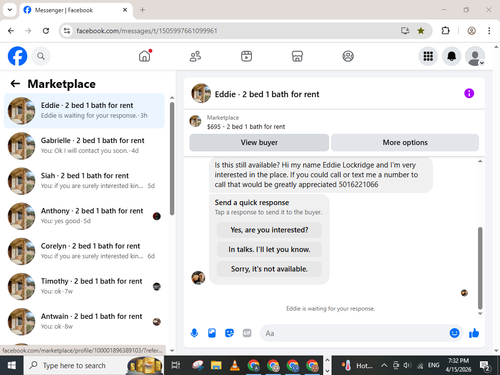Go back in the browser
Viewport: 500px width, 375px height.
click(x=11, y=31)
